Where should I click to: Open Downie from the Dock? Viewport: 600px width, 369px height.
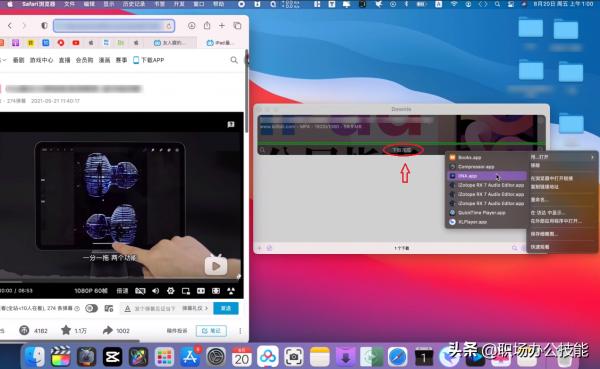[346, 358]
